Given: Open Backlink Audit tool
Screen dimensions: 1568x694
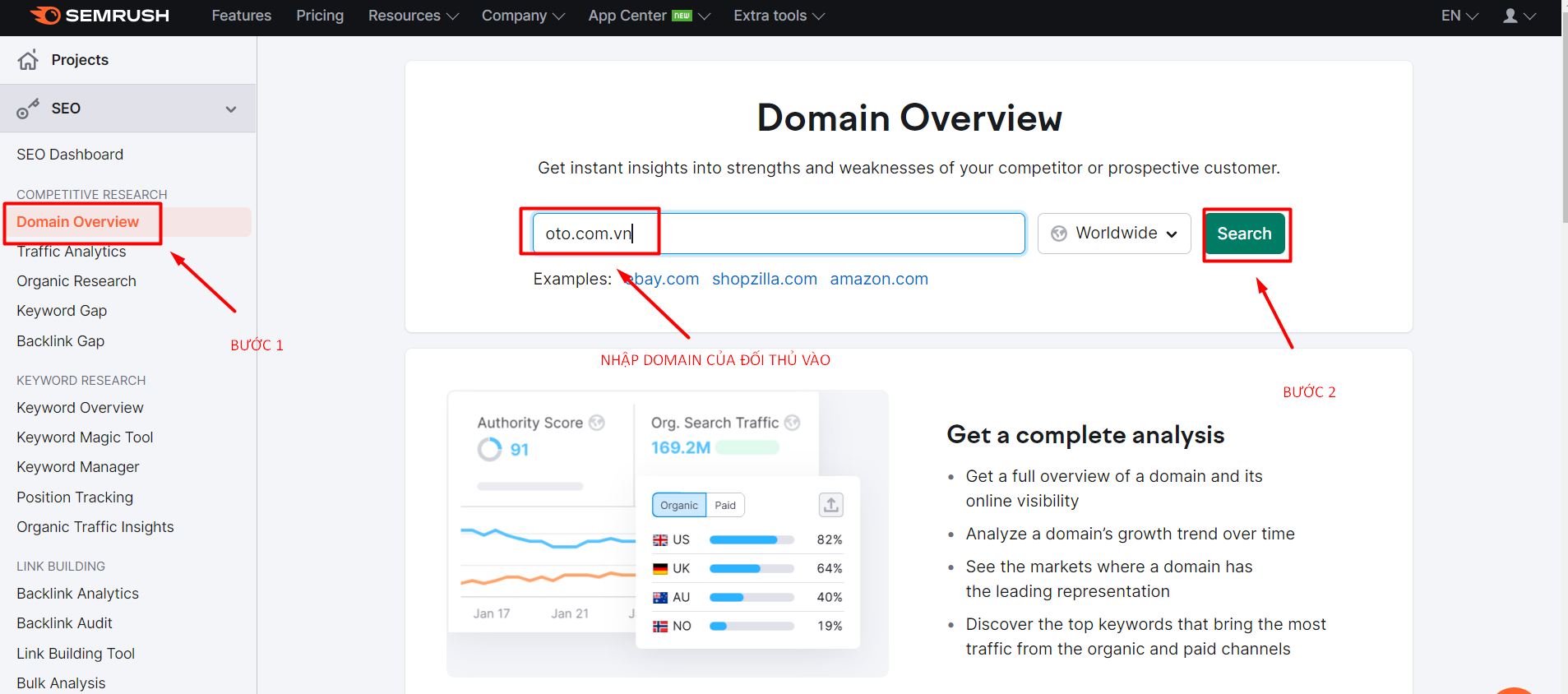Looking at the screenshot, I should click(65, 623).
